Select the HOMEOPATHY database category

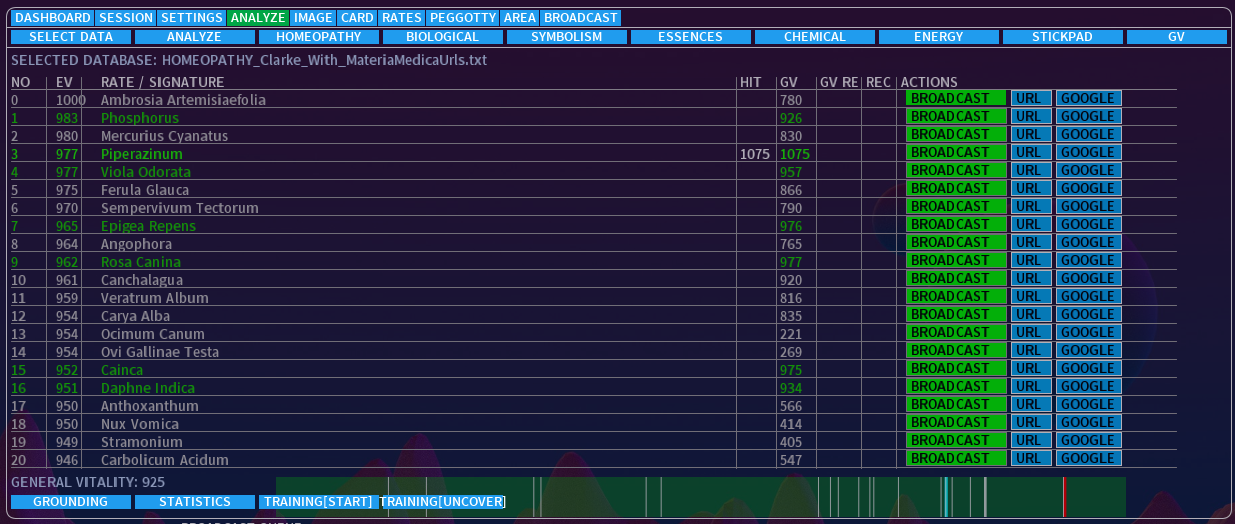(318, 37)
